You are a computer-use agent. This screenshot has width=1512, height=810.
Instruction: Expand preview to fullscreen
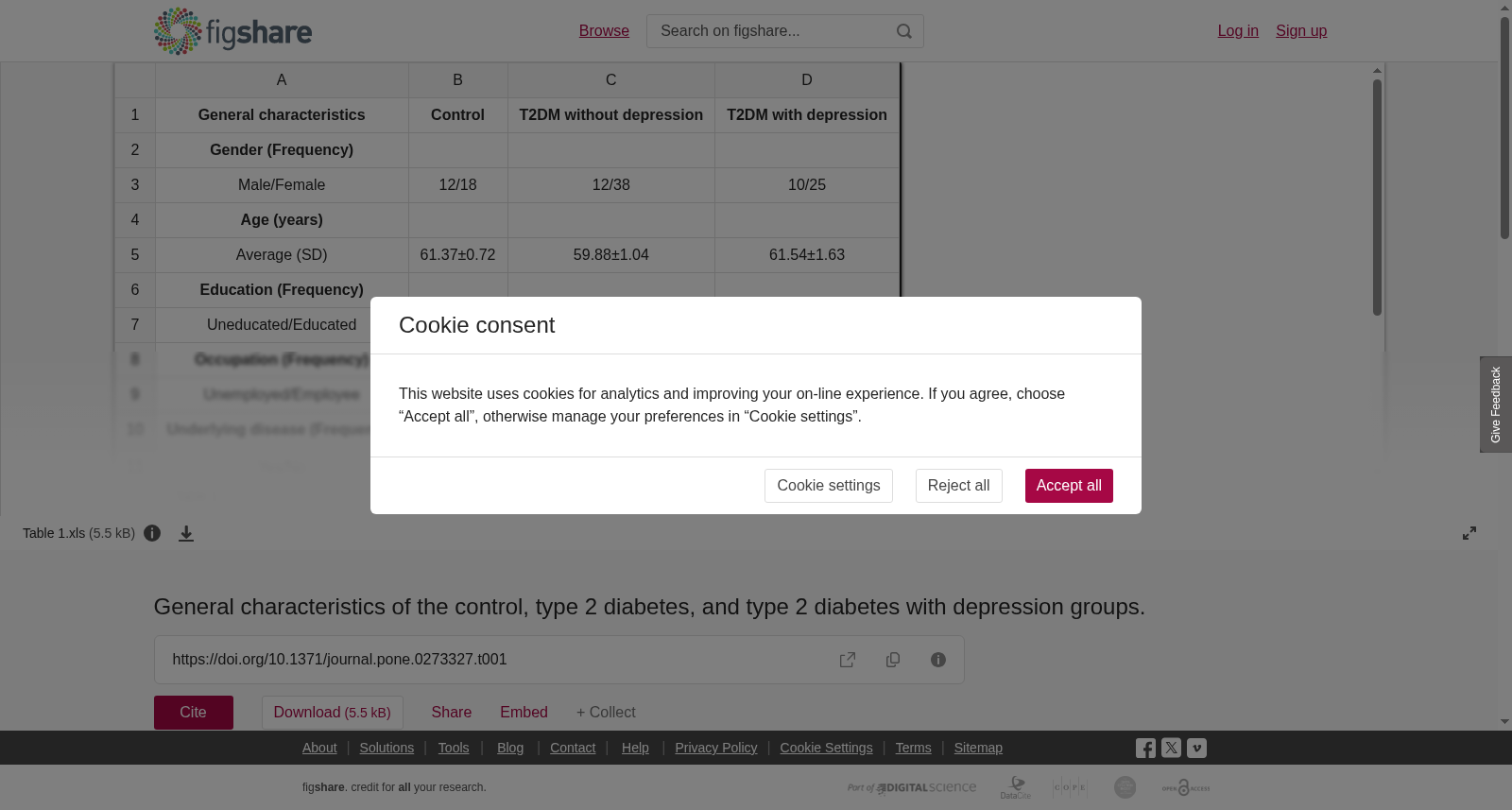[x=1469, y=533]
